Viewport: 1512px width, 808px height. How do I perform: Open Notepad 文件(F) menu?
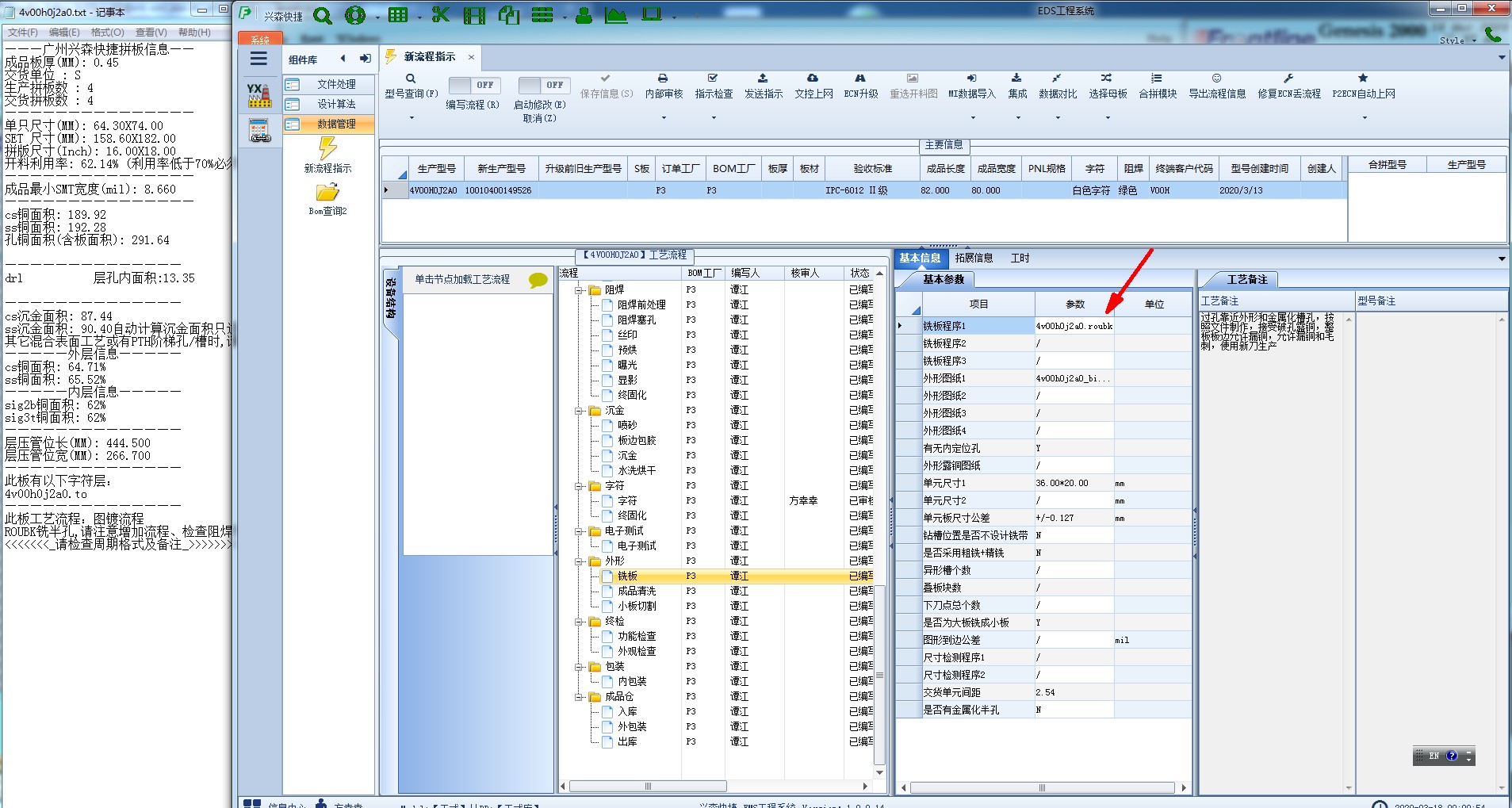pyautogui.click(x=22, y=33)
